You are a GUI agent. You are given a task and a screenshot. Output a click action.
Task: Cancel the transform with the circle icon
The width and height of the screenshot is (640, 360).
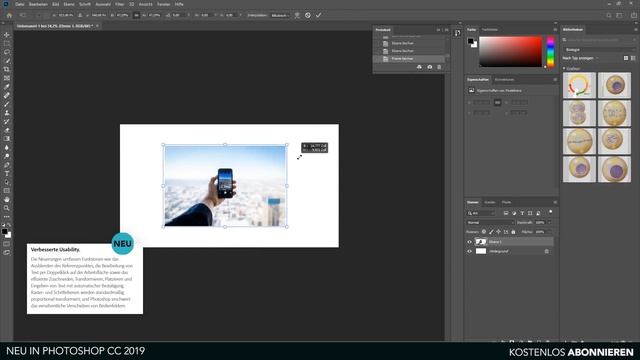[x=308, y=15]
